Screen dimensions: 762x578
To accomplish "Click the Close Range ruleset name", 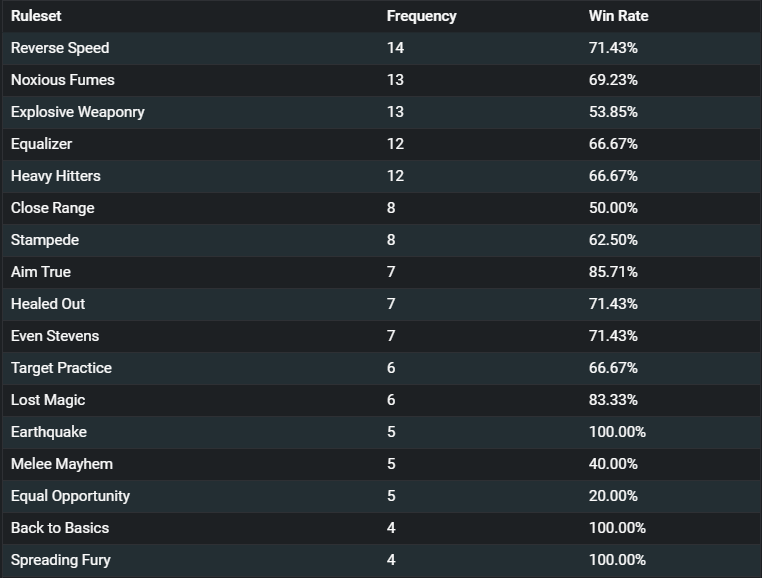I will (52, 208).
